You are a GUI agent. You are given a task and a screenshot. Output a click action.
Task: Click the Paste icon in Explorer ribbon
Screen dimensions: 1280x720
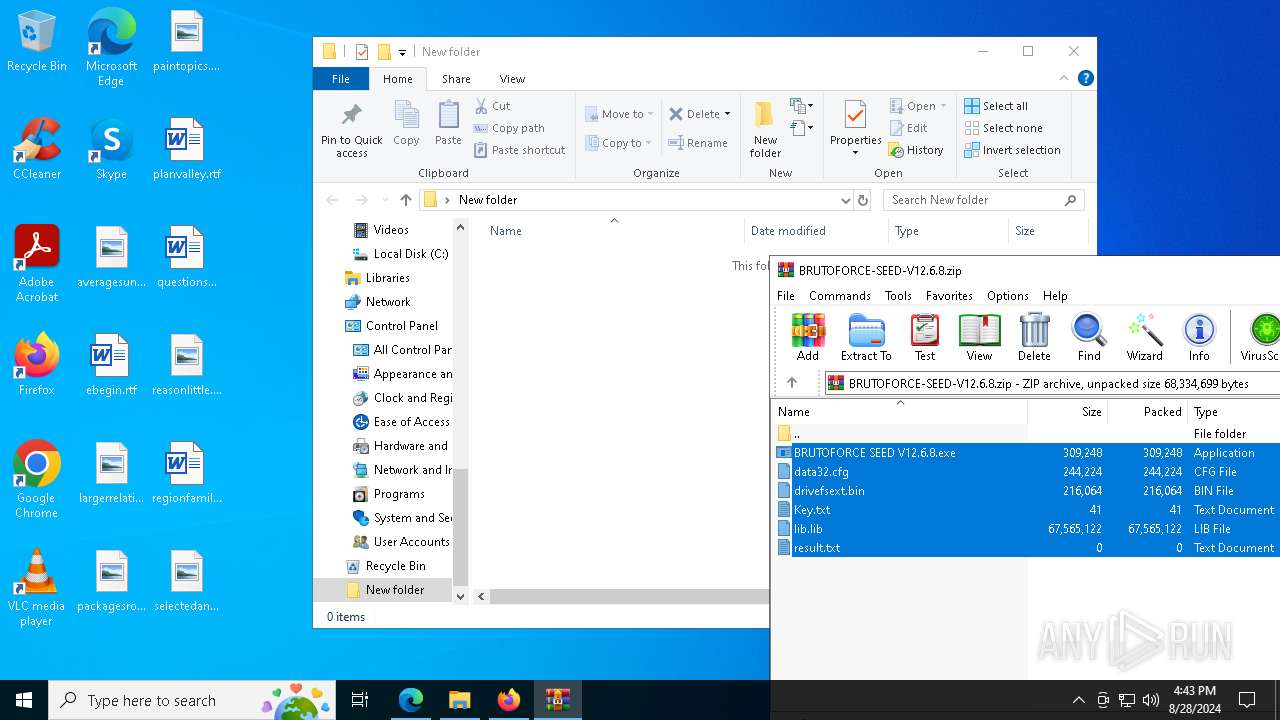point(448,123)
